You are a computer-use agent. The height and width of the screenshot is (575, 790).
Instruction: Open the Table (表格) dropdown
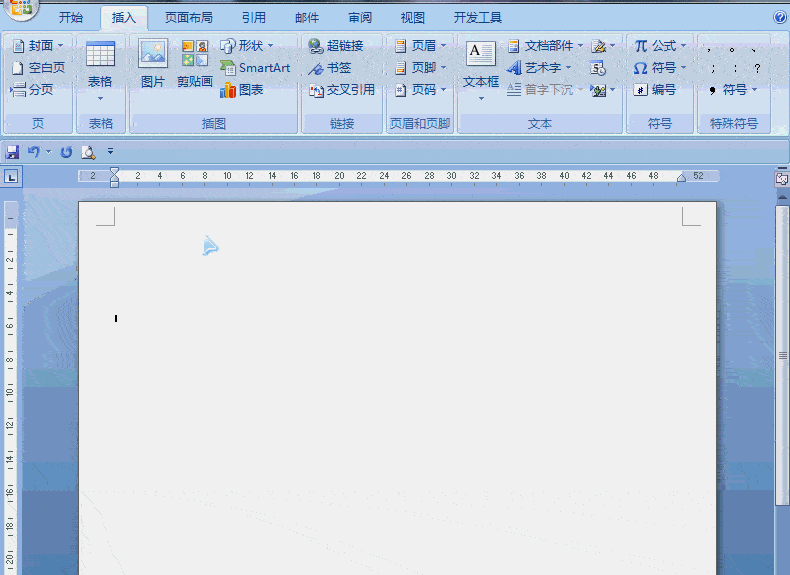pyautogui.click(x=100, y=71)
